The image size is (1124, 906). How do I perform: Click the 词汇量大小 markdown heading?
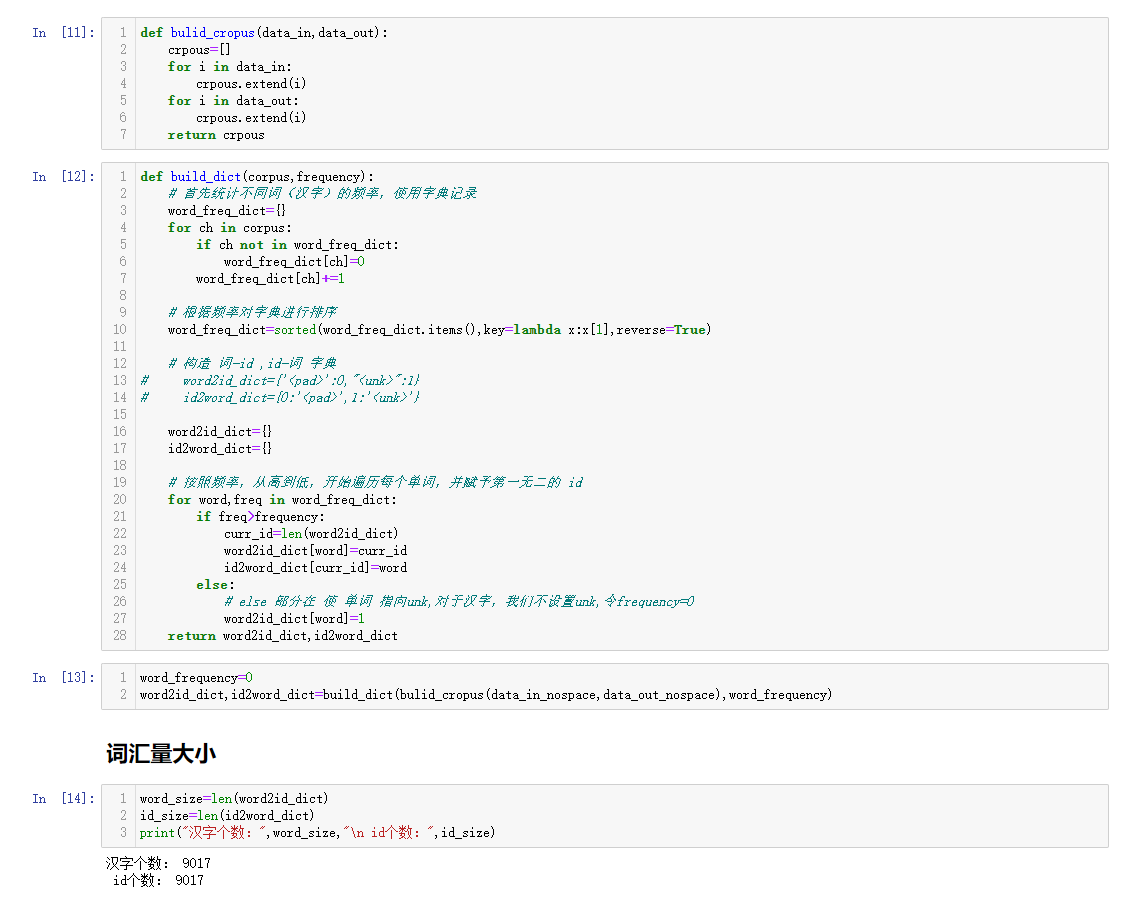coord(161,754)
